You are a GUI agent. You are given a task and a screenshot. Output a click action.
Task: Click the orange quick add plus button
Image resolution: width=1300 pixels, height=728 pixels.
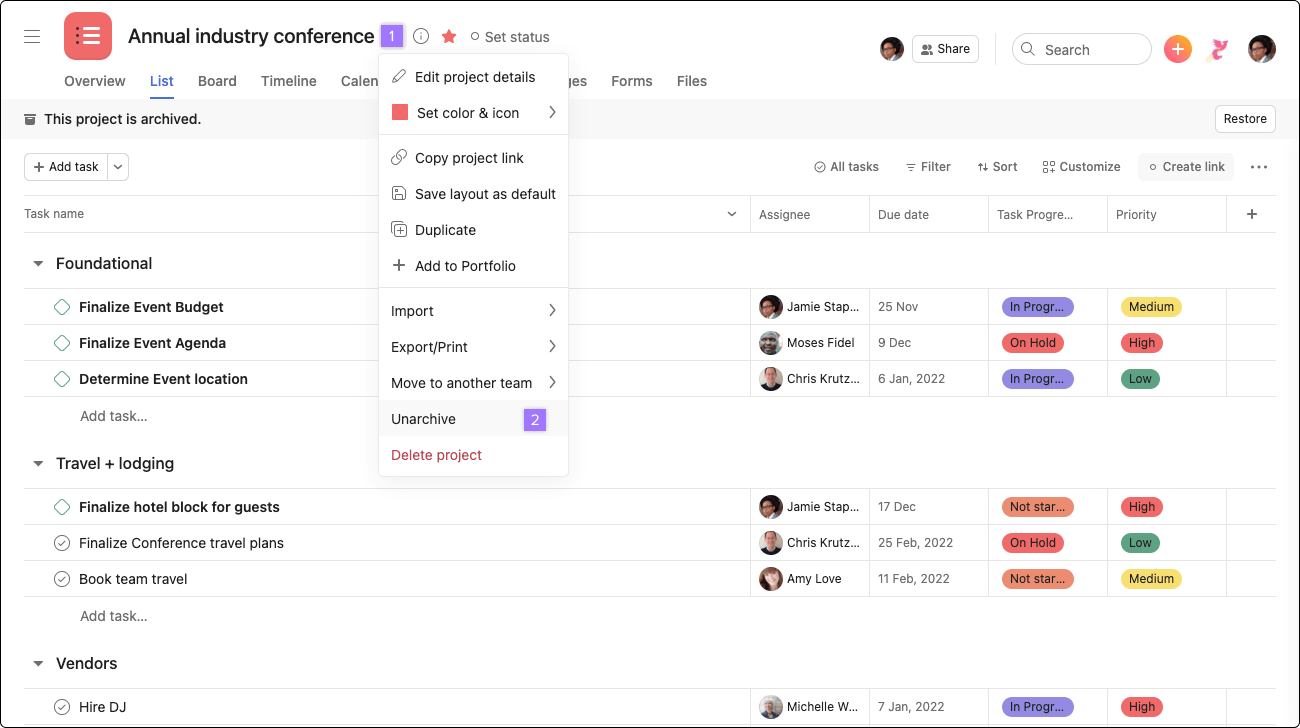[1178, 49]
